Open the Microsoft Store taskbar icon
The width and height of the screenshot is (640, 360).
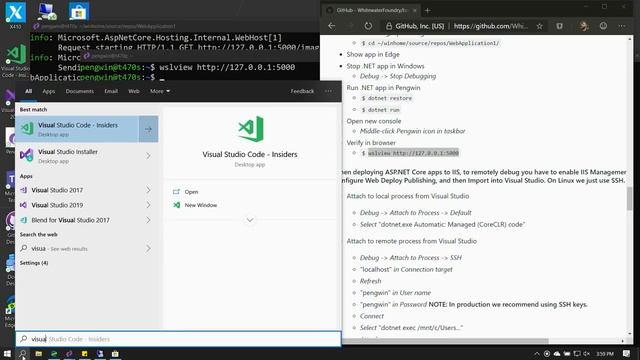(115, 353)
